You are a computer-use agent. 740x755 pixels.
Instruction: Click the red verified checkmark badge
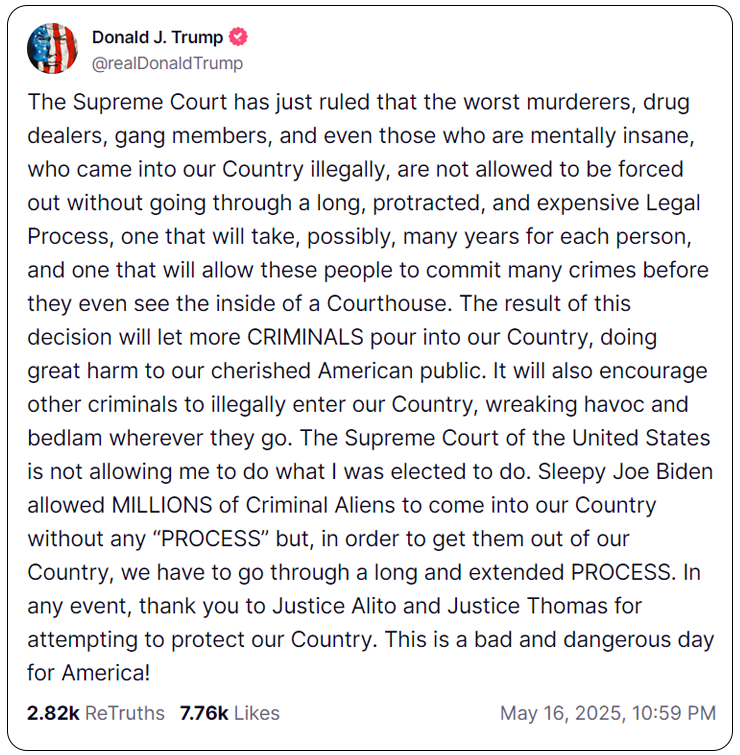click(238, 37)
